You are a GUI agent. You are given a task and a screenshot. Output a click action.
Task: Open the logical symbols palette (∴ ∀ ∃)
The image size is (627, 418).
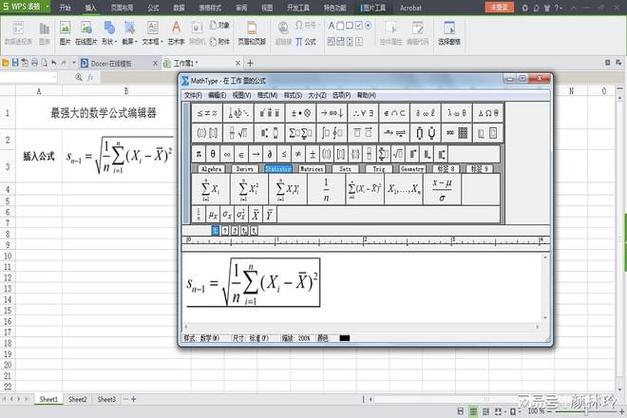pyautogui.click(x=363, y=113)
